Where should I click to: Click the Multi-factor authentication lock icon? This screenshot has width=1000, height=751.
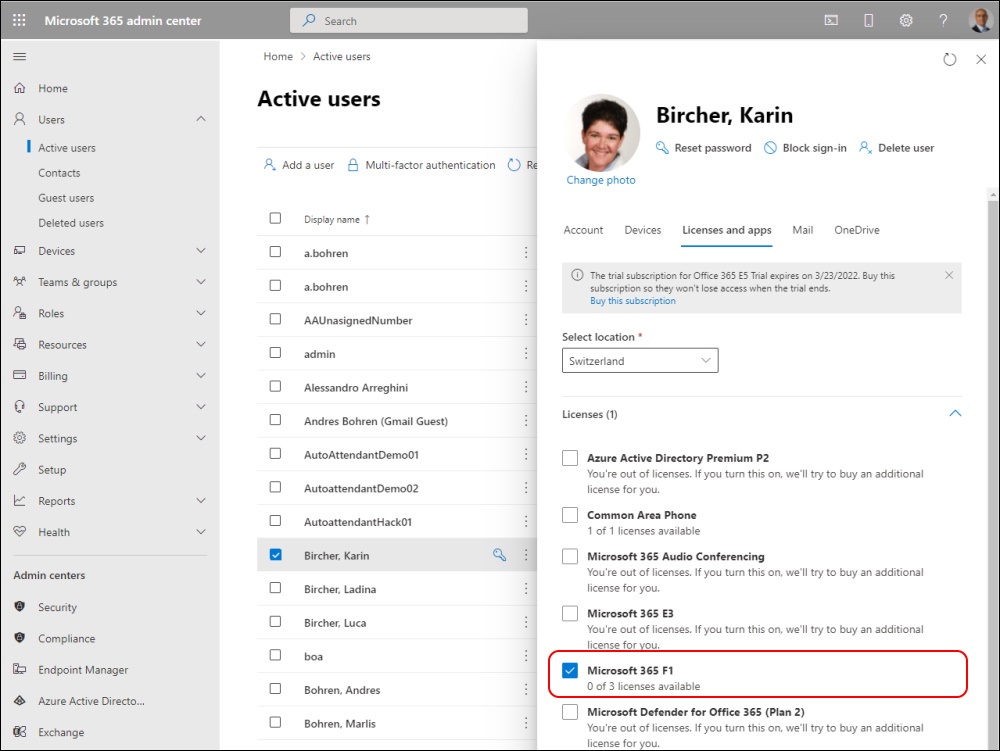[x=353, y=165]
